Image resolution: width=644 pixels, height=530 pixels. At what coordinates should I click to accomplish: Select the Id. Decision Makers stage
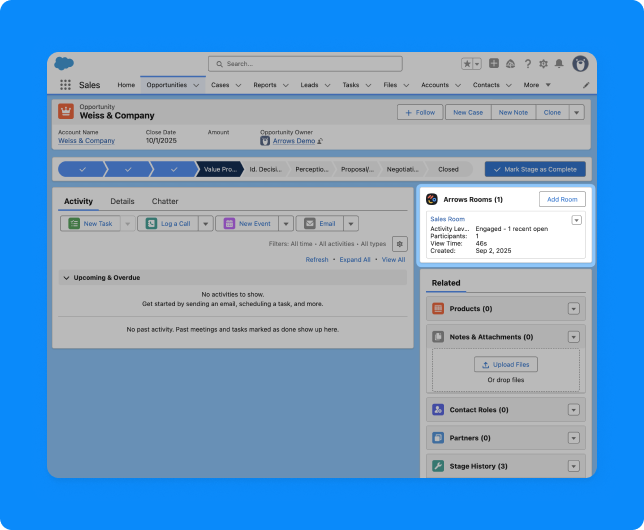(266, 169)
